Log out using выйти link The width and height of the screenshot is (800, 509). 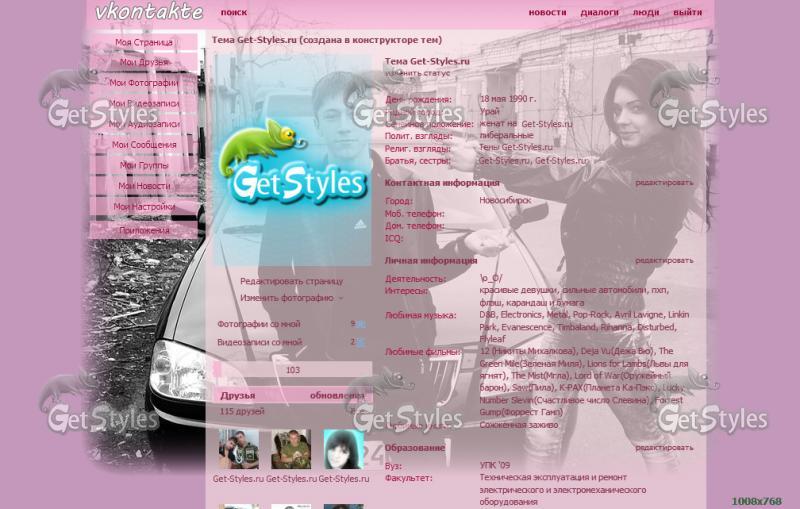(x=687, y=13)
